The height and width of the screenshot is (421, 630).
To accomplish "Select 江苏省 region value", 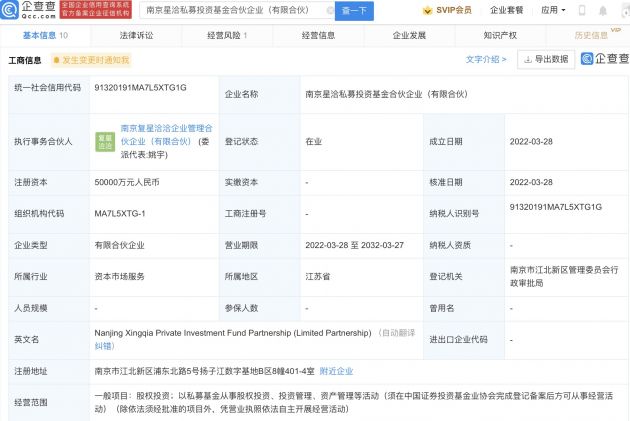I will [x=317, y=276].
